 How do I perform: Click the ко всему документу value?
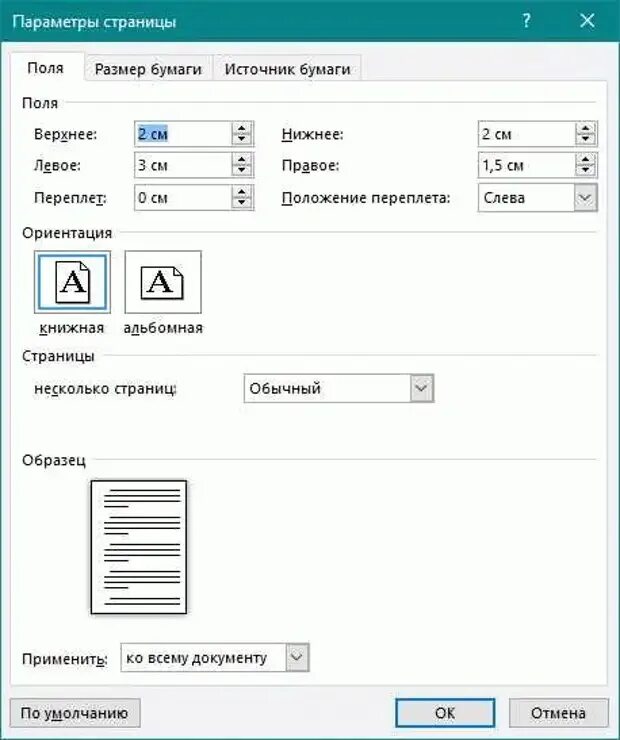tap(196, 657)
